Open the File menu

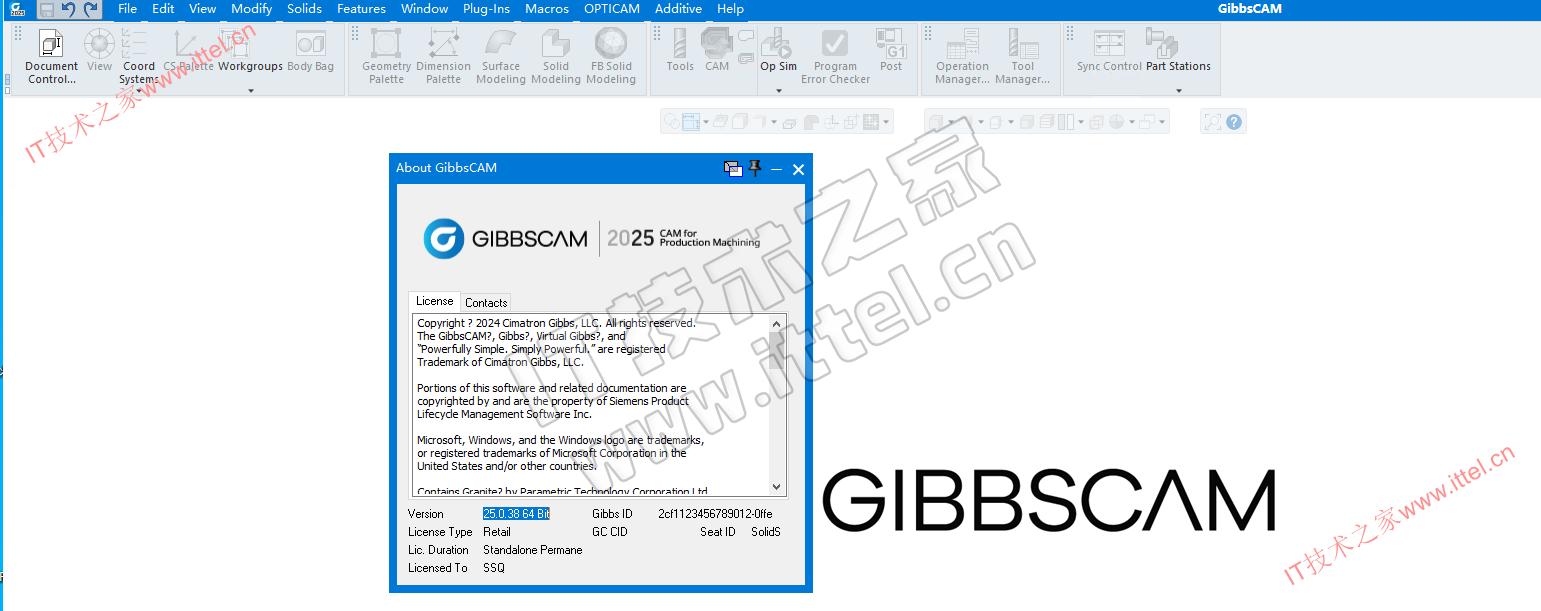pyautogui.click(x=127, y=9)
